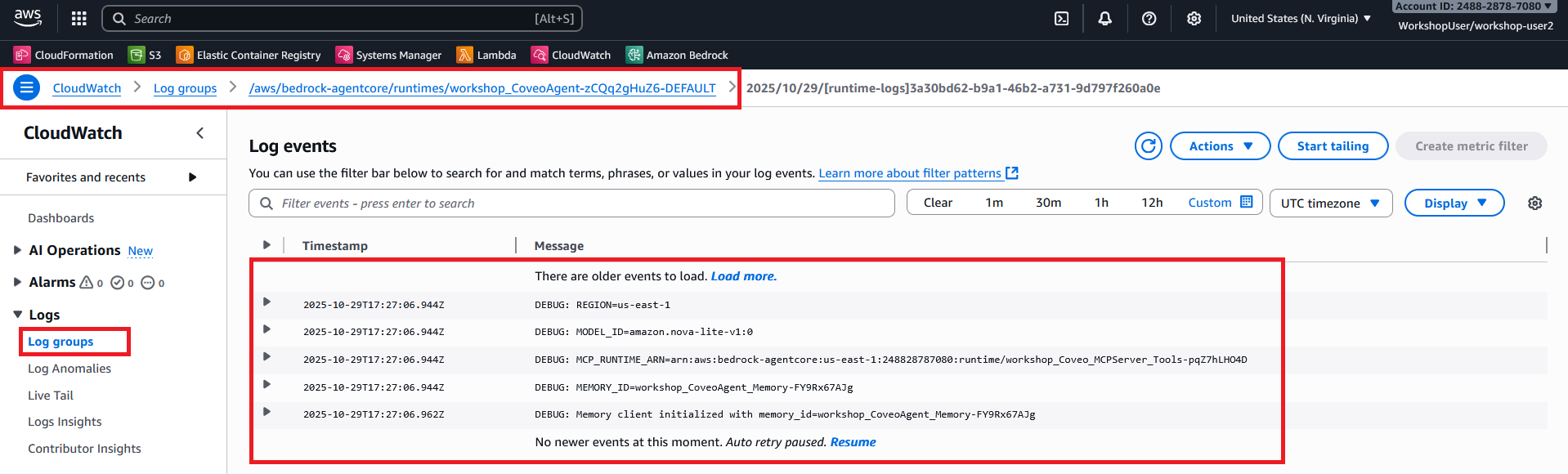Click Create metric filter
Viewport: 1568px width, 474px height.
pyautogui.click(x=1472, y=146)
